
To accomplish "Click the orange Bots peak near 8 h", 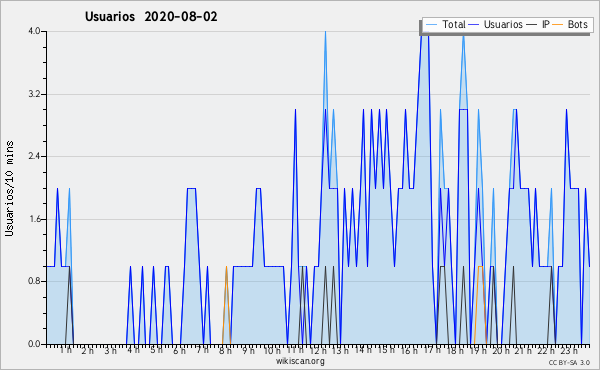I will [226, 267].
